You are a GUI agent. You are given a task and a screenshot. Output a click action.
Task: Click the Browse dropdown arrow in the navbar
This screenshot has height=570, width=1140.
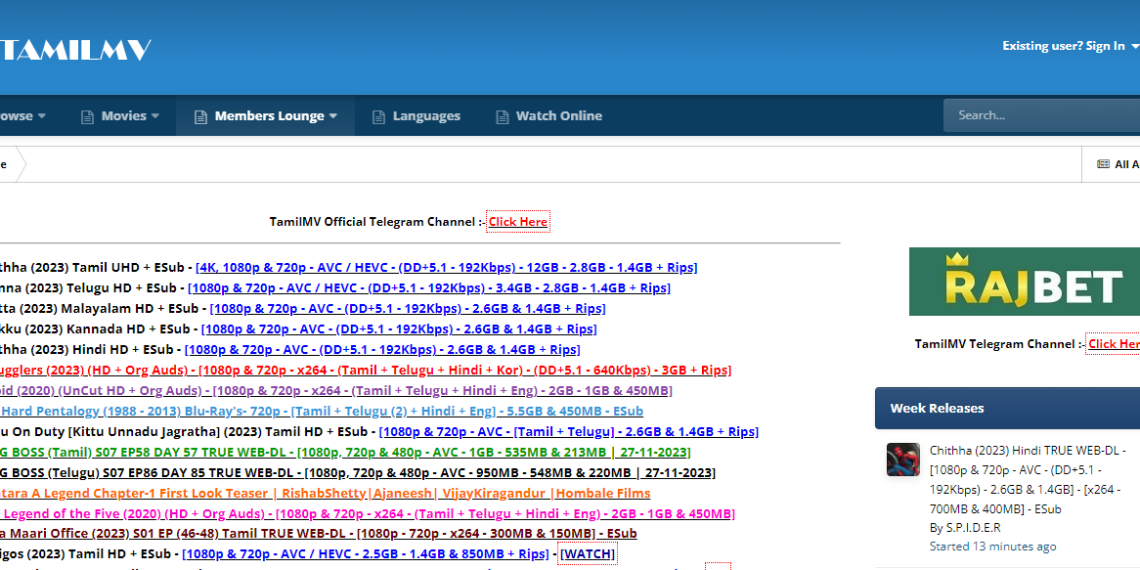[42, 116]
